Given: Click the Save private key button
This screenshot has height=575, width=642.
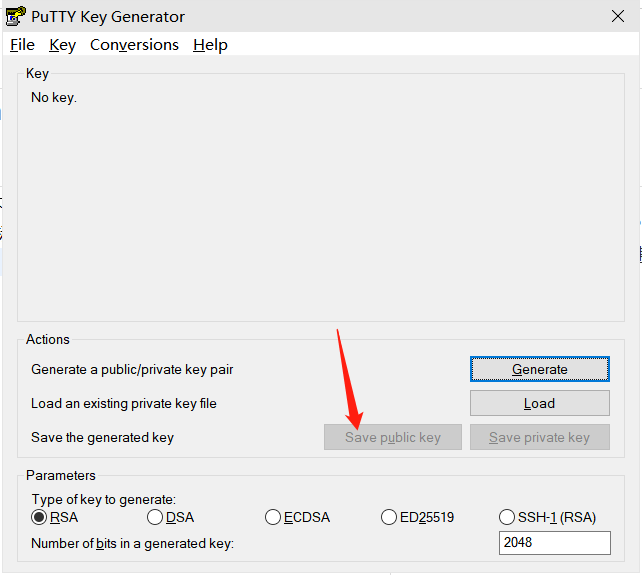Looking at the screenshot, I should pyautogui.click(x=540, y=437).
